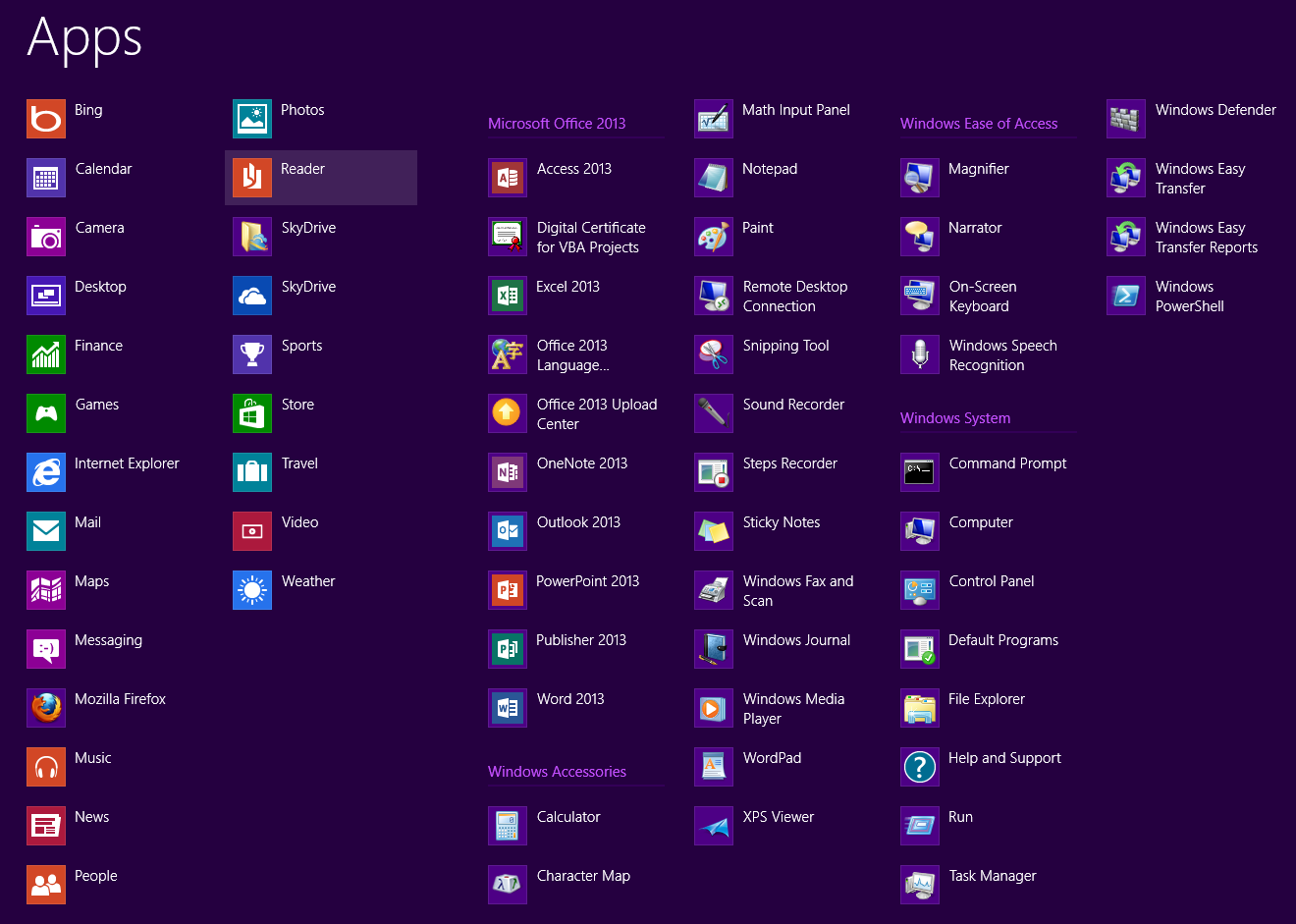Viewport: 1296px width, 924px height.
Task: Launch Windows Defender icon
Action: tap(1126, 119)
